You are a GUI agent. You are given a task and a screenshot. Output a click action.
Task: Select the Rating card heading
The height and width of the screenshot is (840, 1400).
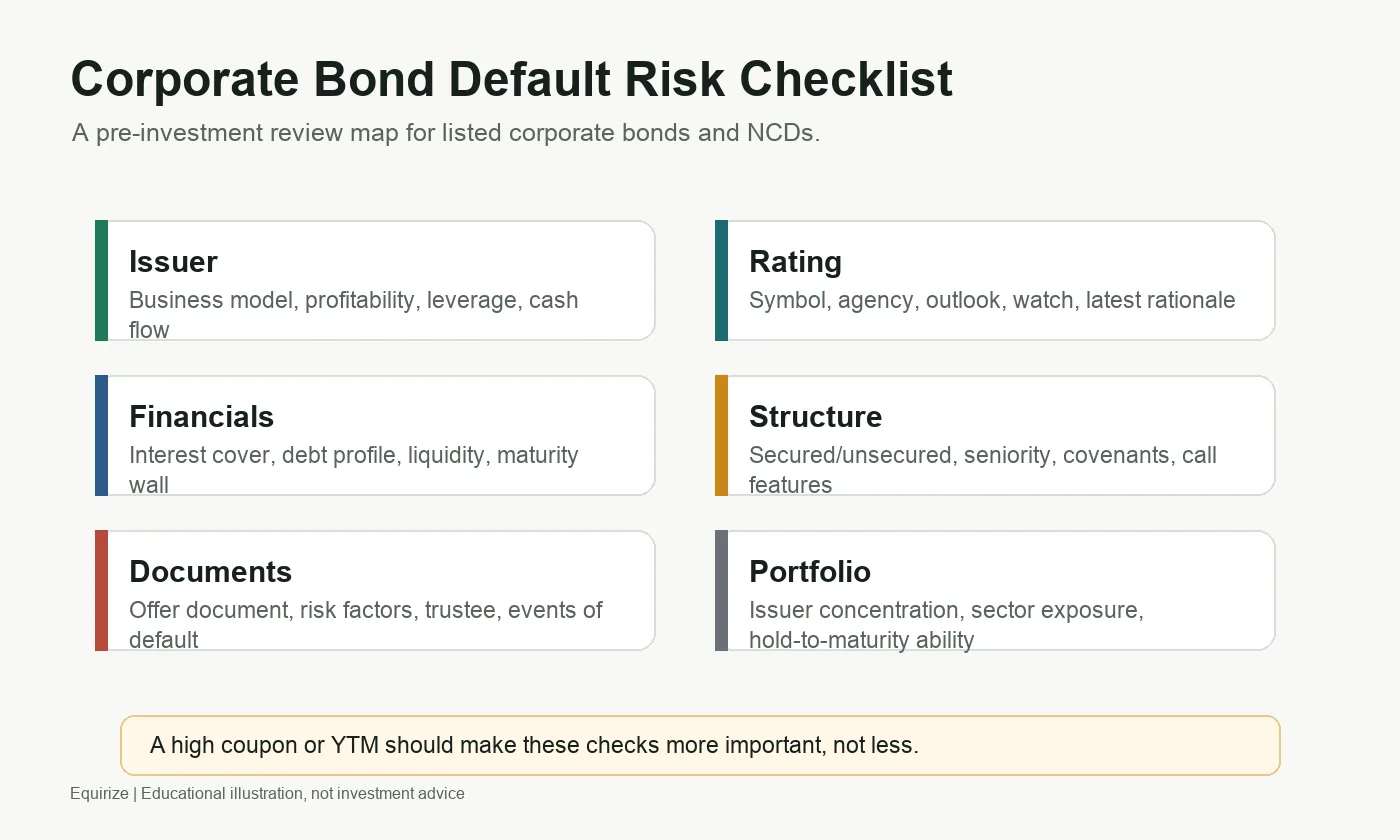(795, 262)
